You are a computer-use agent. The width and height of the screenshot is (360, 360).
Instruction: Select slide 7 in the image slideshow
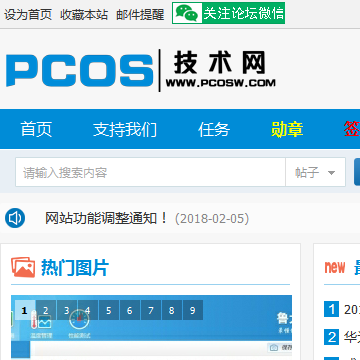tap(151, 310)
